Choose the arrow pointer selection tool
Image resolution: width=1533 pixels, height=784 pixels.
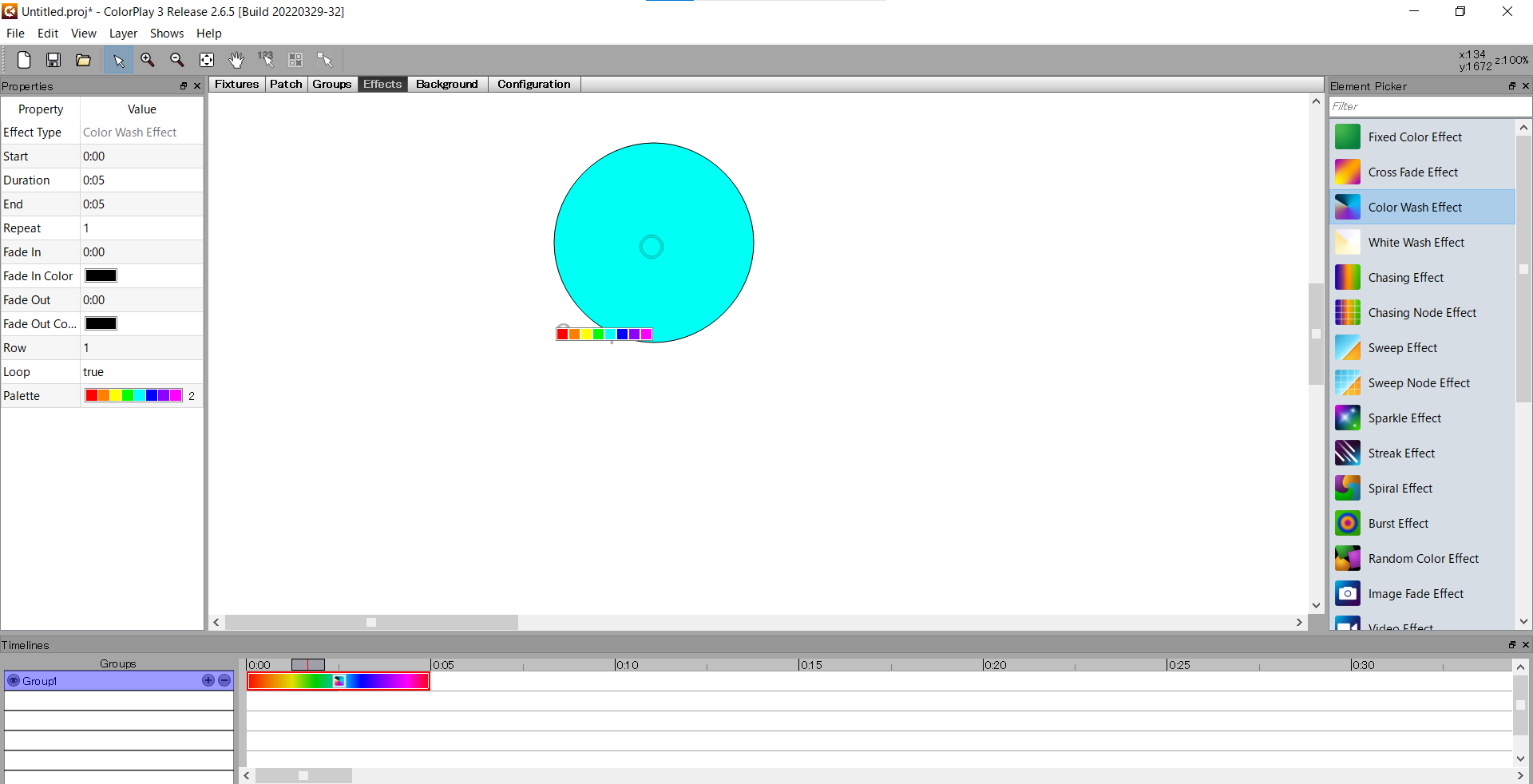[118, 60]
